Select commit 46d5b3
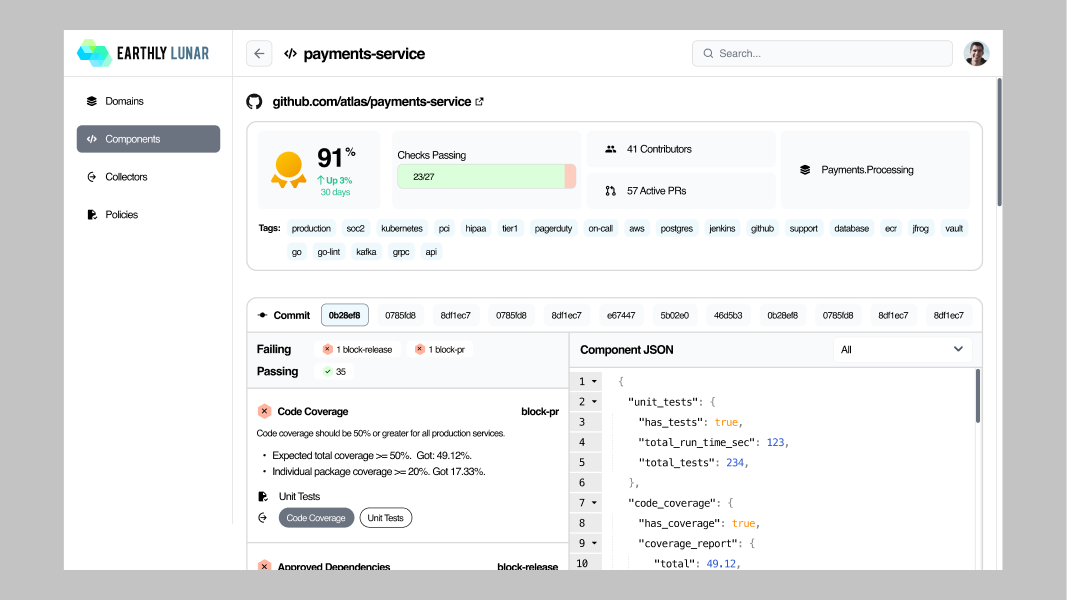 point(728,315)
